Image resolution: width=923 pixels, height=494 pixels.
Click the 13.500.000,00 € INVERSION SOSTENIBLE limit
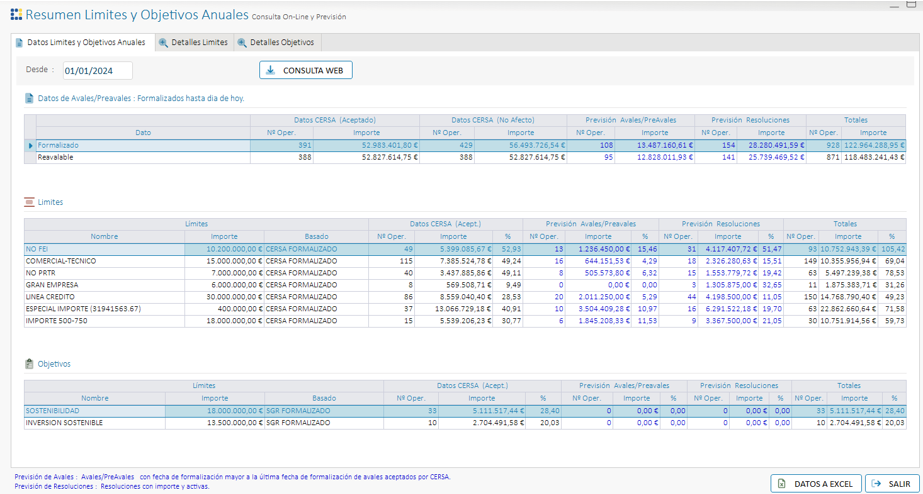215,423
